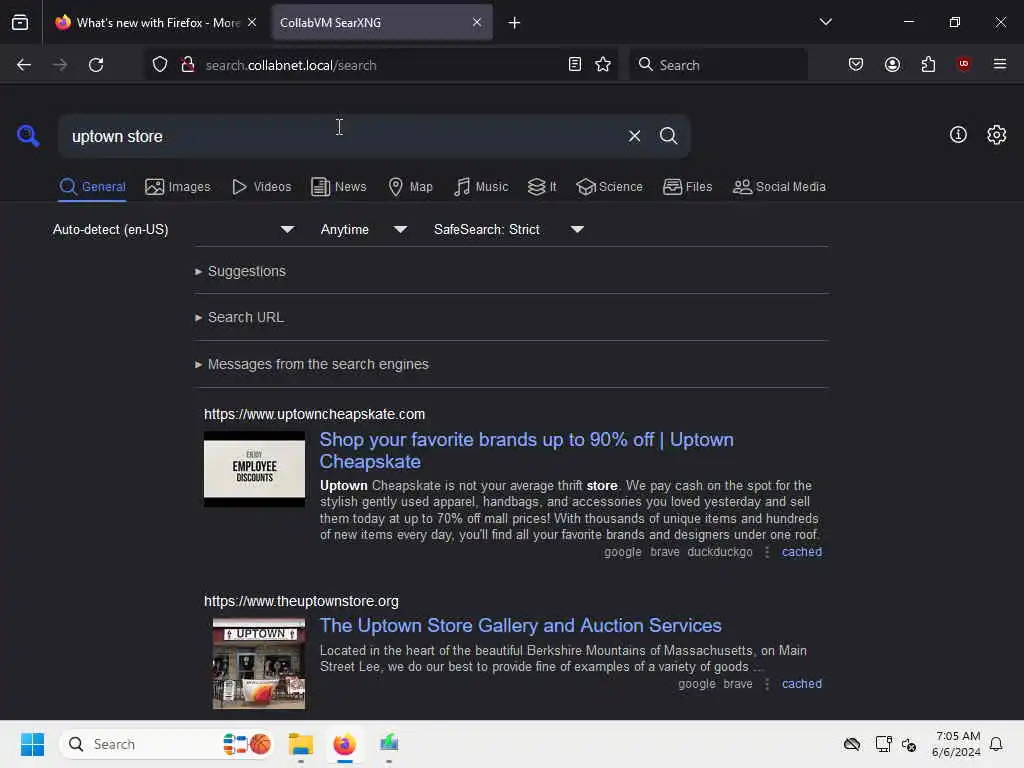Switch to Images category

click(x=178, y=187)
